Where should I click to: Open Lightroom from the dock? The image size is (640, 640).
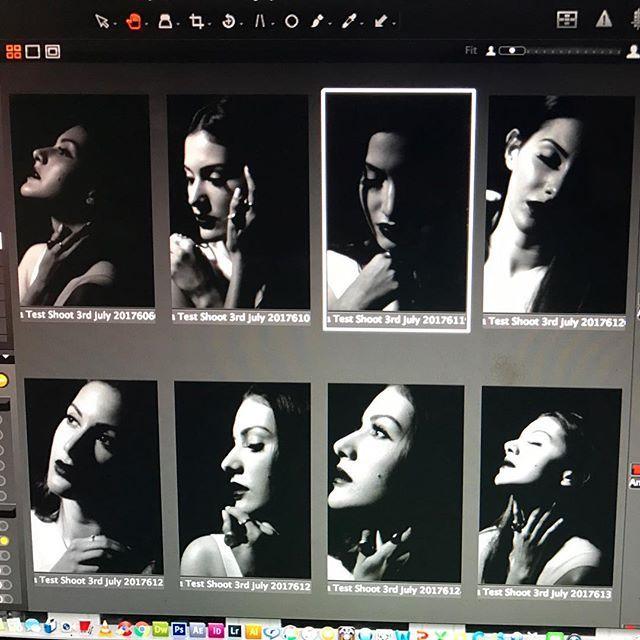click(234, 631)
